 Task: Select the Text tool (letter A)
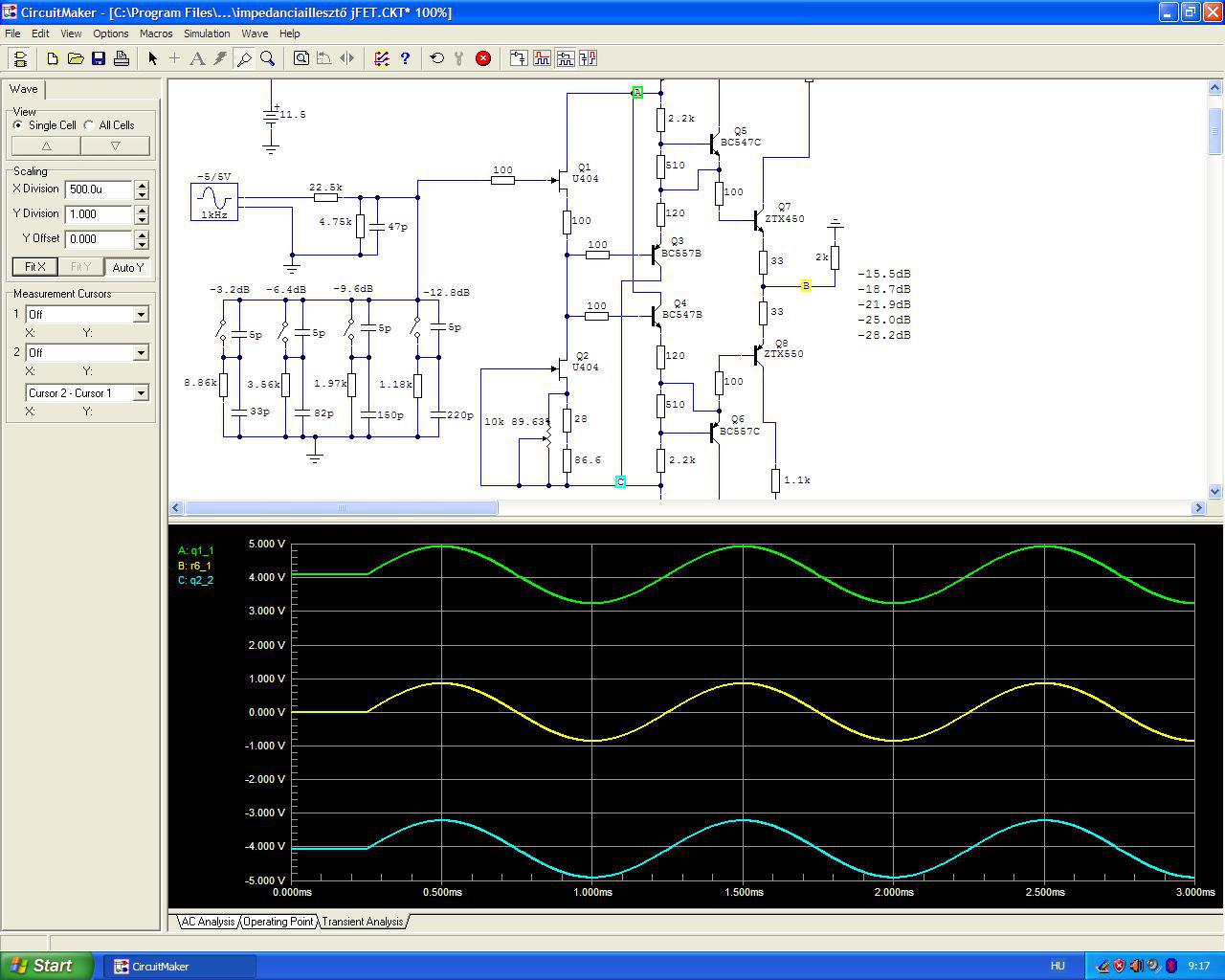click(197, 58)
